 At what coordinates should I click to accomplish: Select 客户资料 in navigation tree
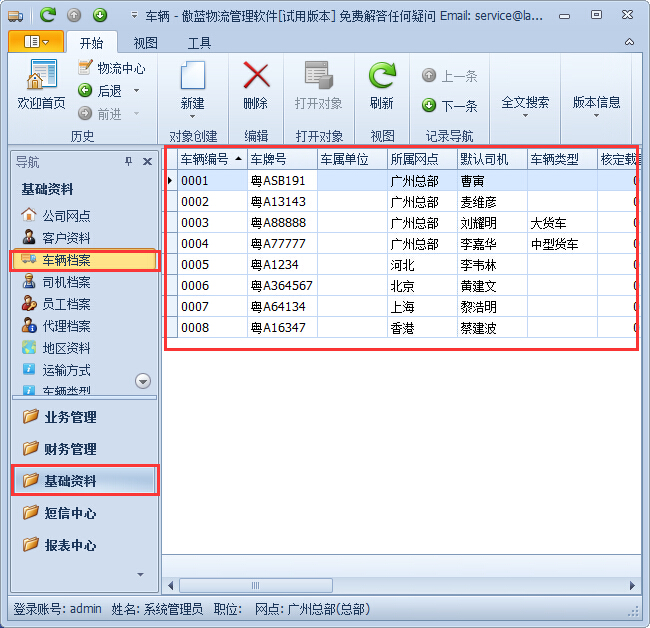pyautogui.click(x=65, y=238)
